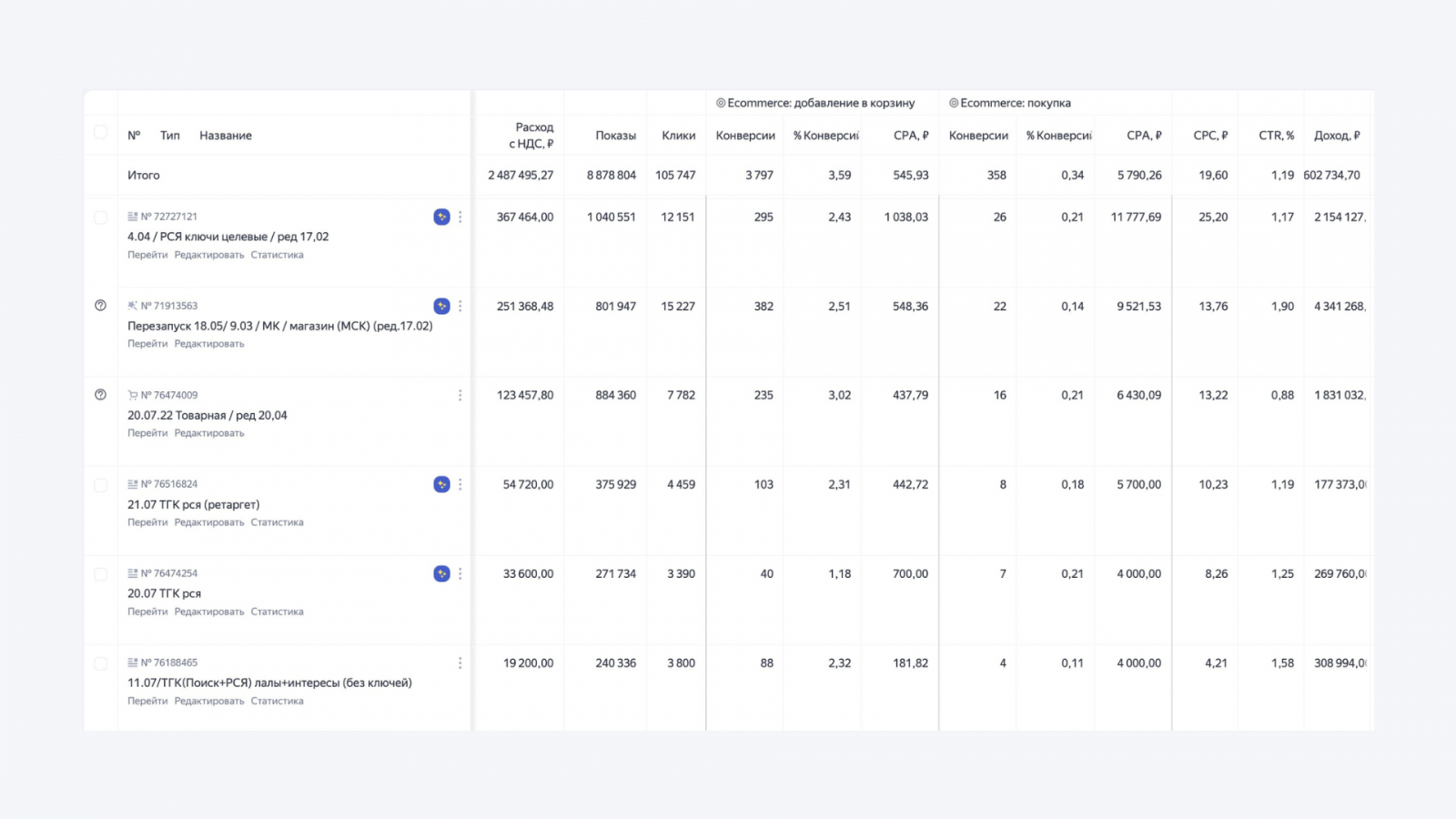Open the three-dot menu for campaign 72727121

pyautogui.click(x=460, y=217)
